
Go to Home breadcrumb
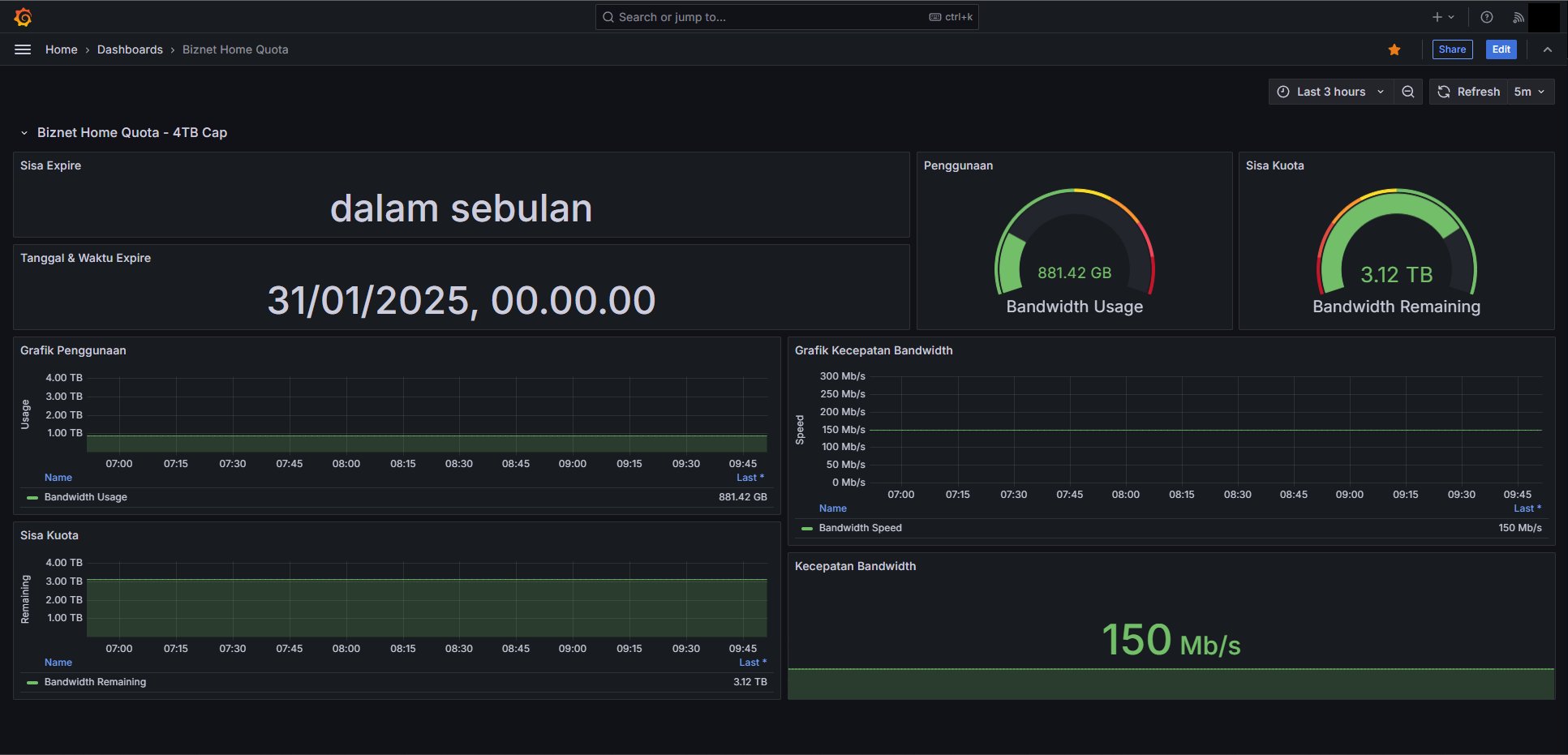(x=62, y=49)
